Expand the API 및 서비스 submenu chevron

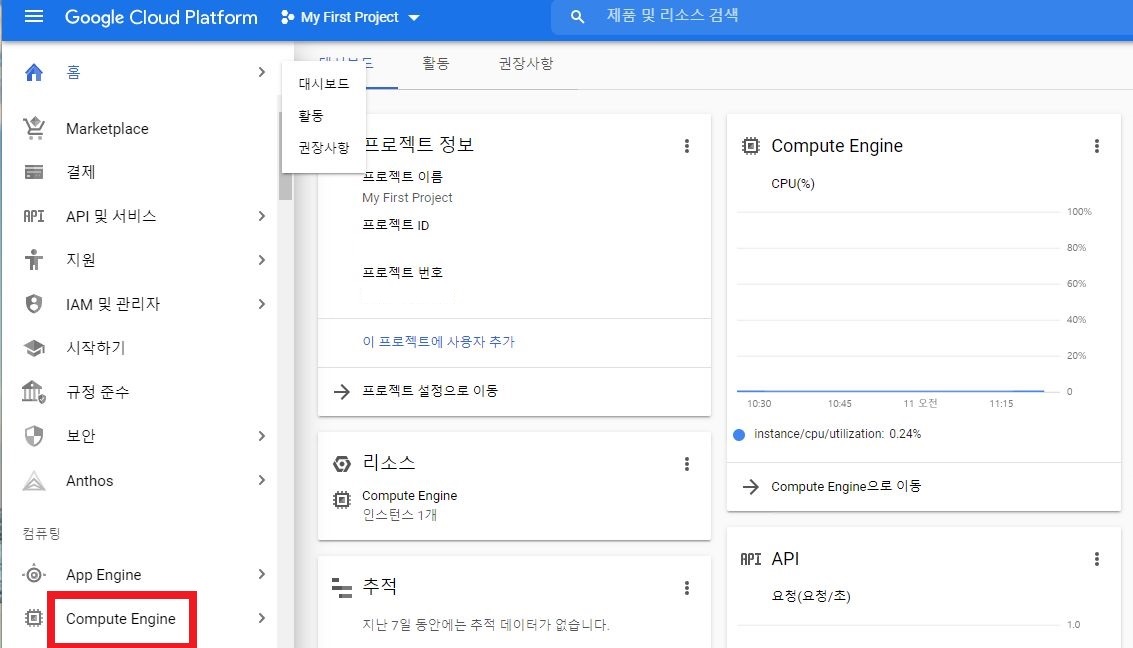pyautogui.click(x=262, y=216)
